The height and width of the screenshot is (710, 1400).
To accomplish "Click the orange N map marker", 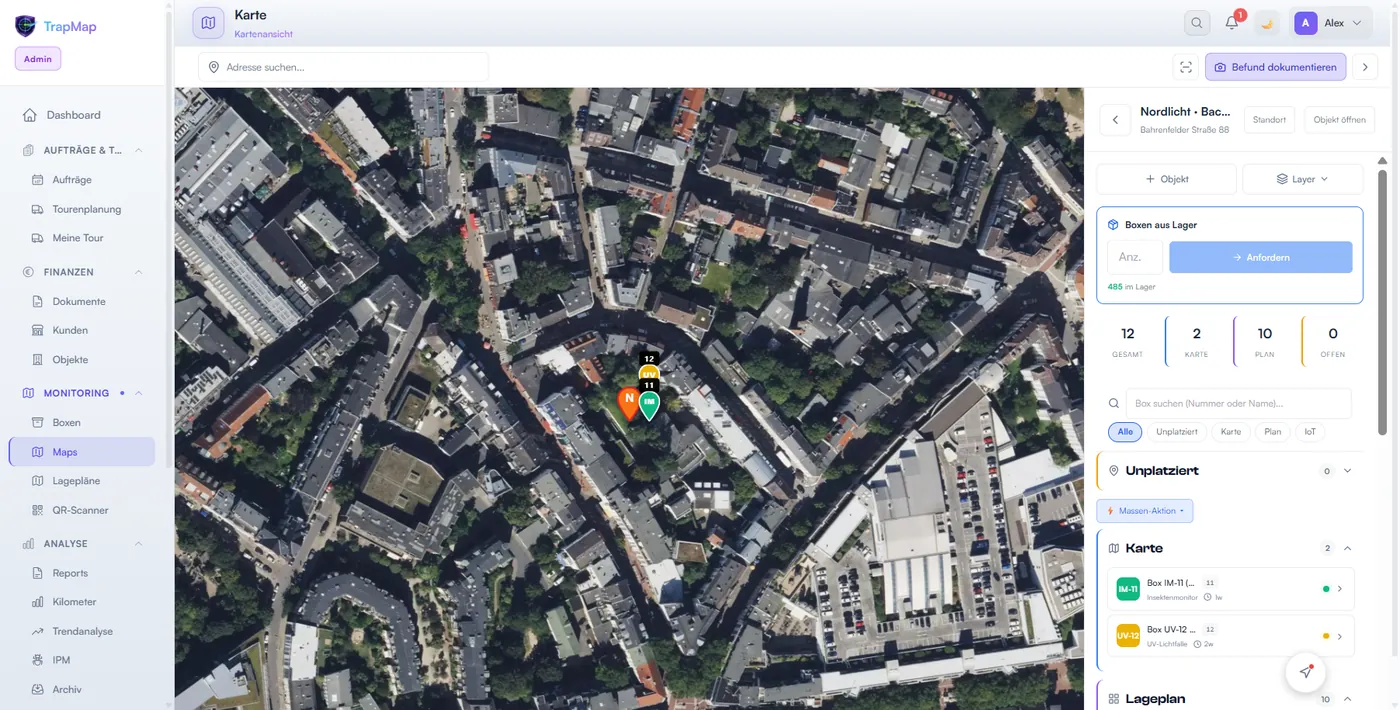I will [x=628, y=401].
